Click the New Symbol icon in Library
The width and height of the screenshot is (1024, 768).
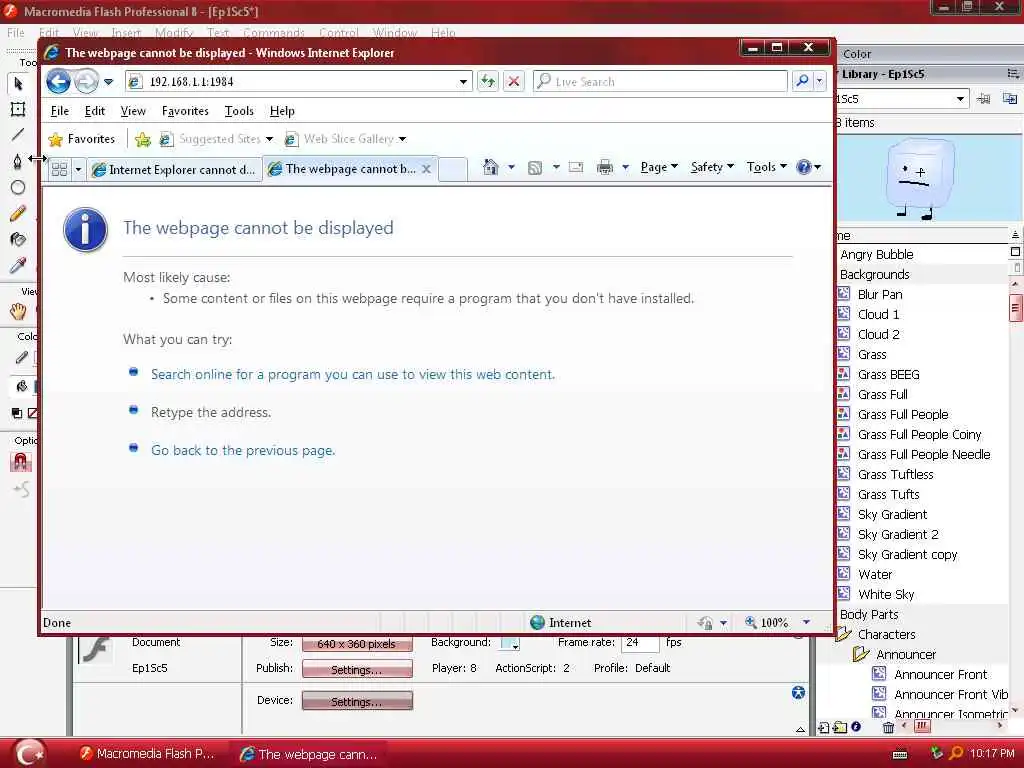click(x=824, y=727)
